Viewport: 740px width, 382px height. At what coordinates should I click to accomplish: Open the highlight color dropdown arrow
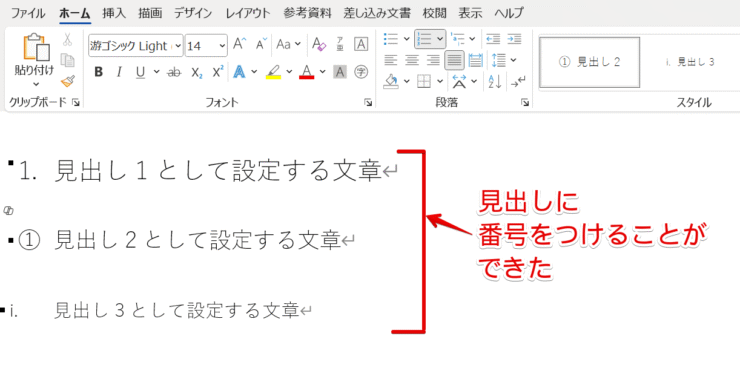click(x=289, y=72)
